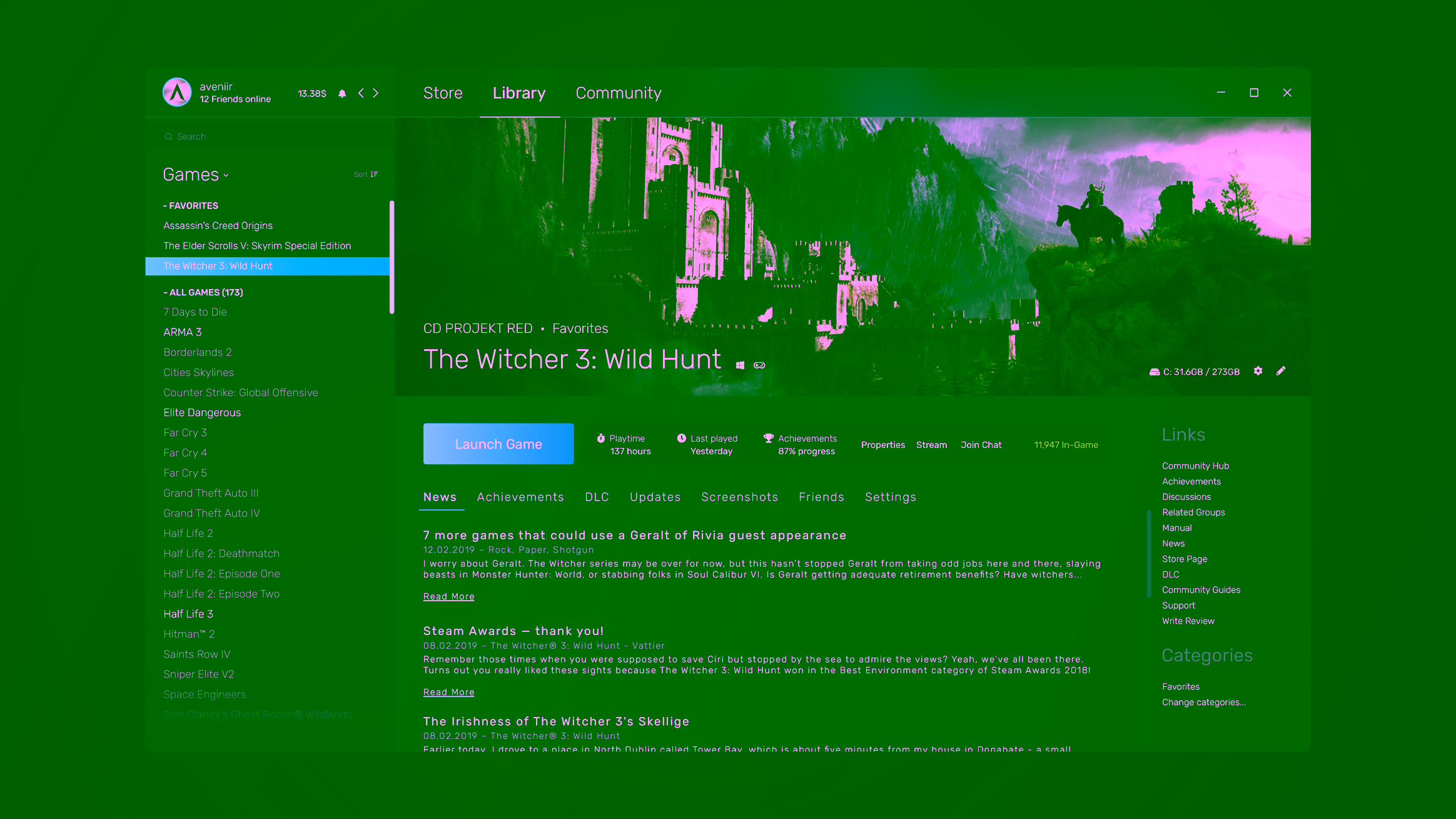Collapse the FAVORITES section

click(x=191, y=206)
